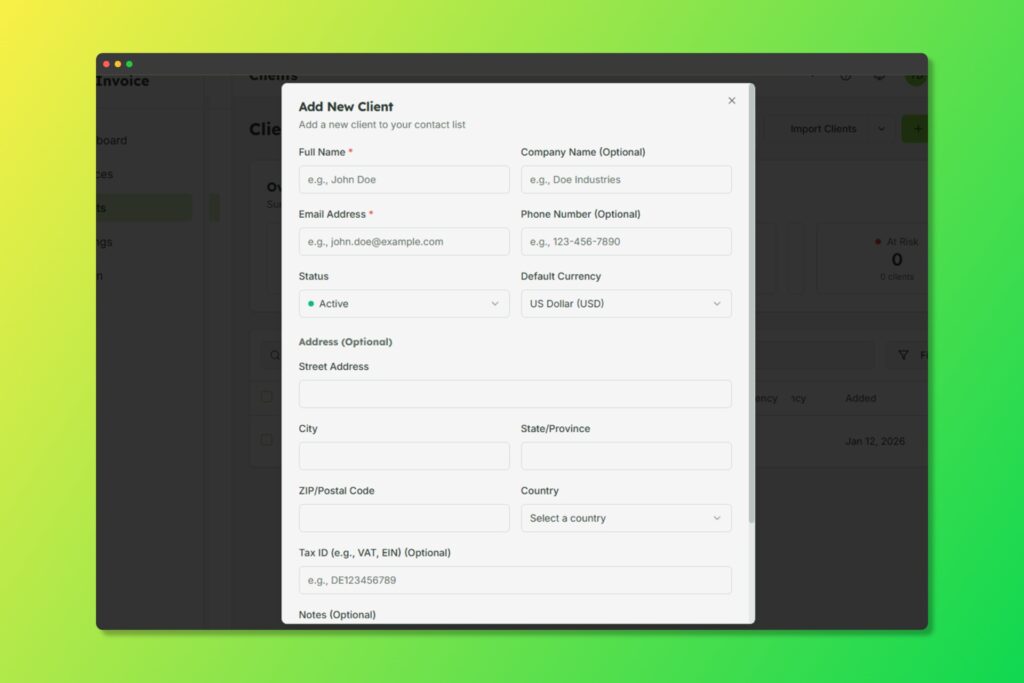Close the Add New Client dialog
The width and height of the screenshot is (1024, 683).
pyautogui.click(x=731, y=101)
